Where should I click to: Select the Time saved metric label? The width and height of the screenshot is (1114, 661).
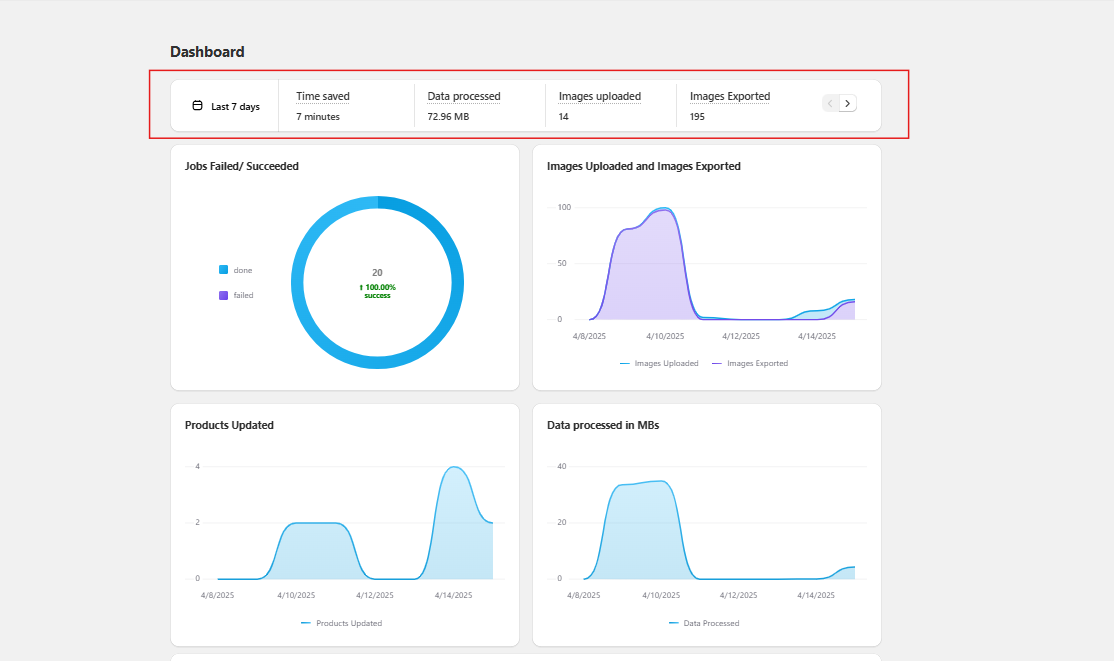323,96
